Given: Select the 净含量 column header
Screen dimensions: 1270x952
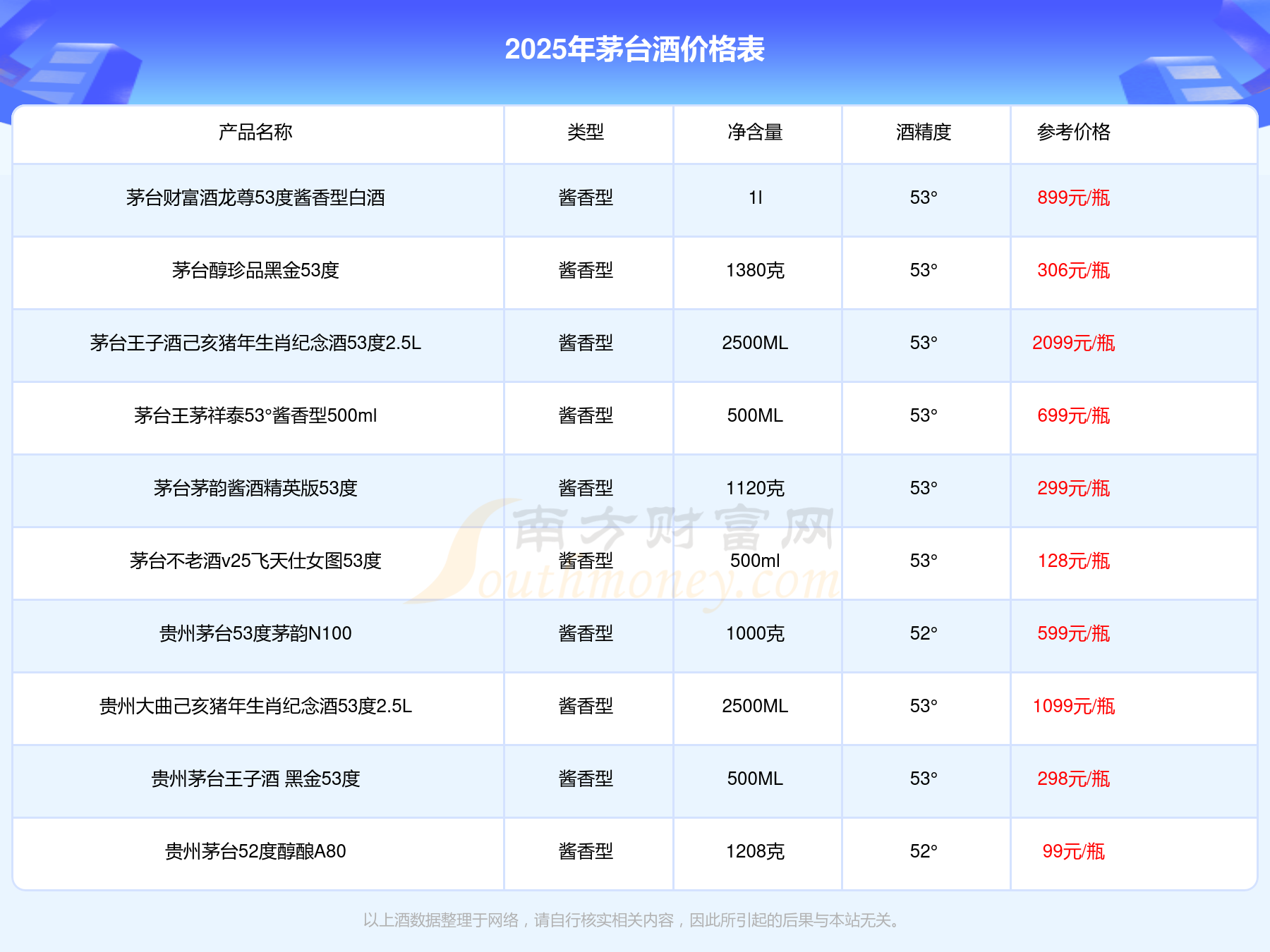Looking at the screenshot, I should click(x=755, y=132).
